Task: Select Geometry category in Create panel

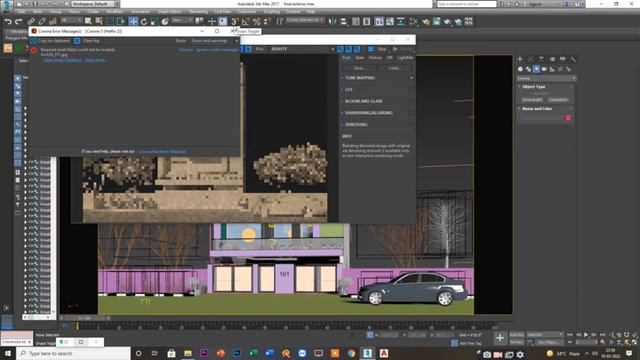Action: [520, 69]
